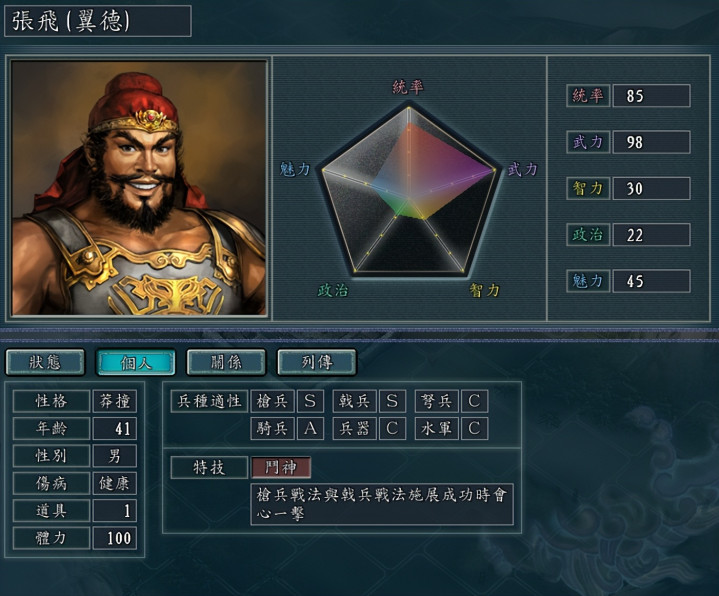Click the 智力 value field showing 30

(x=651, y=188)
